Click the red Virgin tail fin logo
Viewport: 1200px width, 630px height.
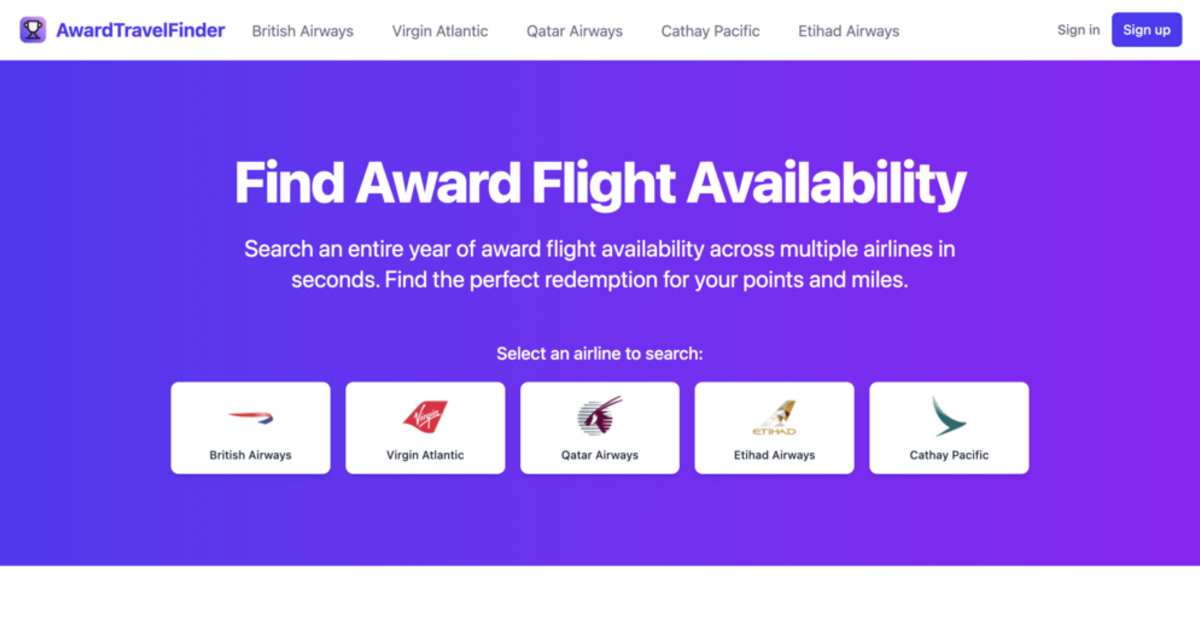[x=425, y=416]
